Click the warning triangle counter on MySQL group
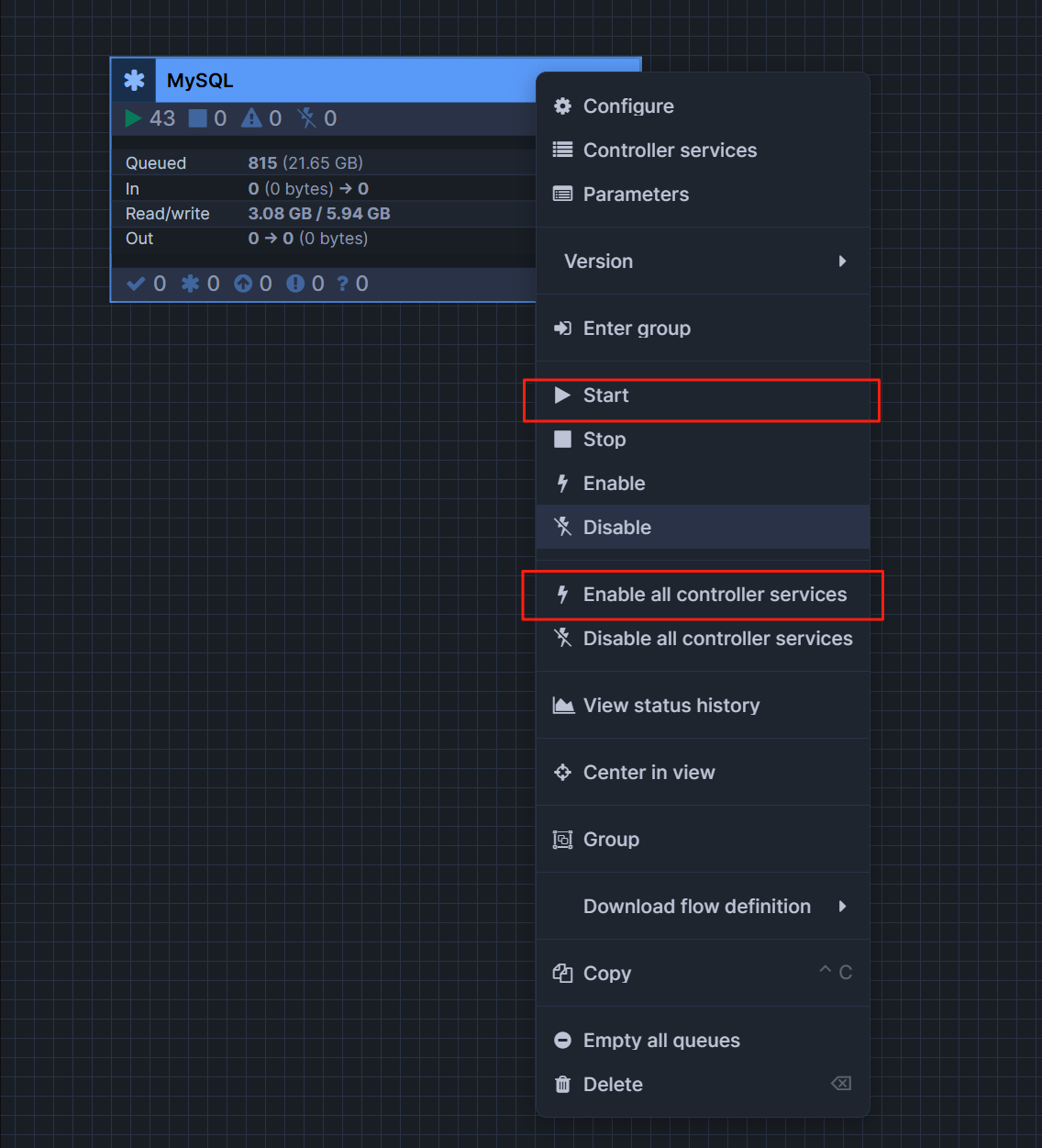The image size is (1042, 1148). click(x=250, y=117)
